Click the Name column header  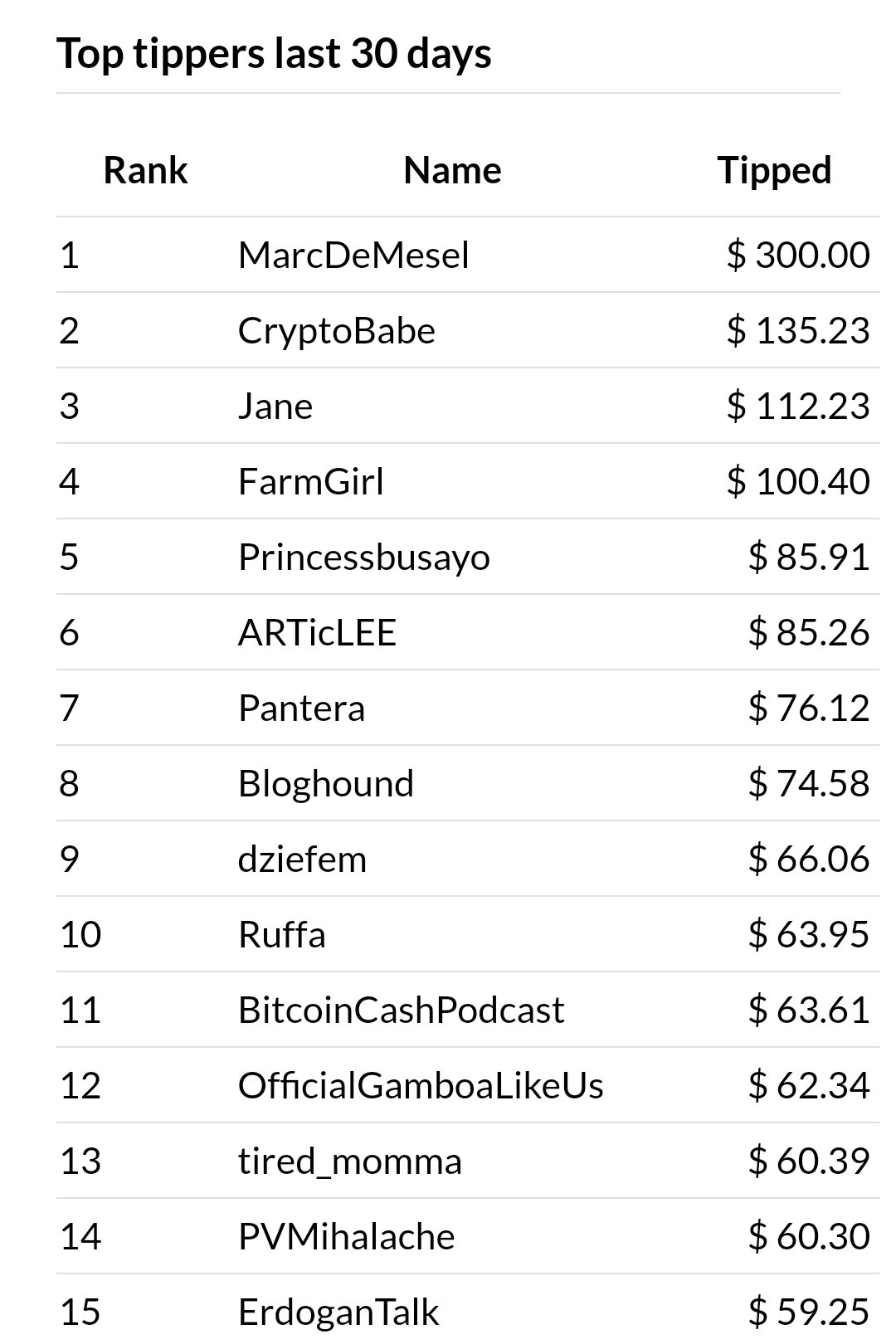pos(452,170)
